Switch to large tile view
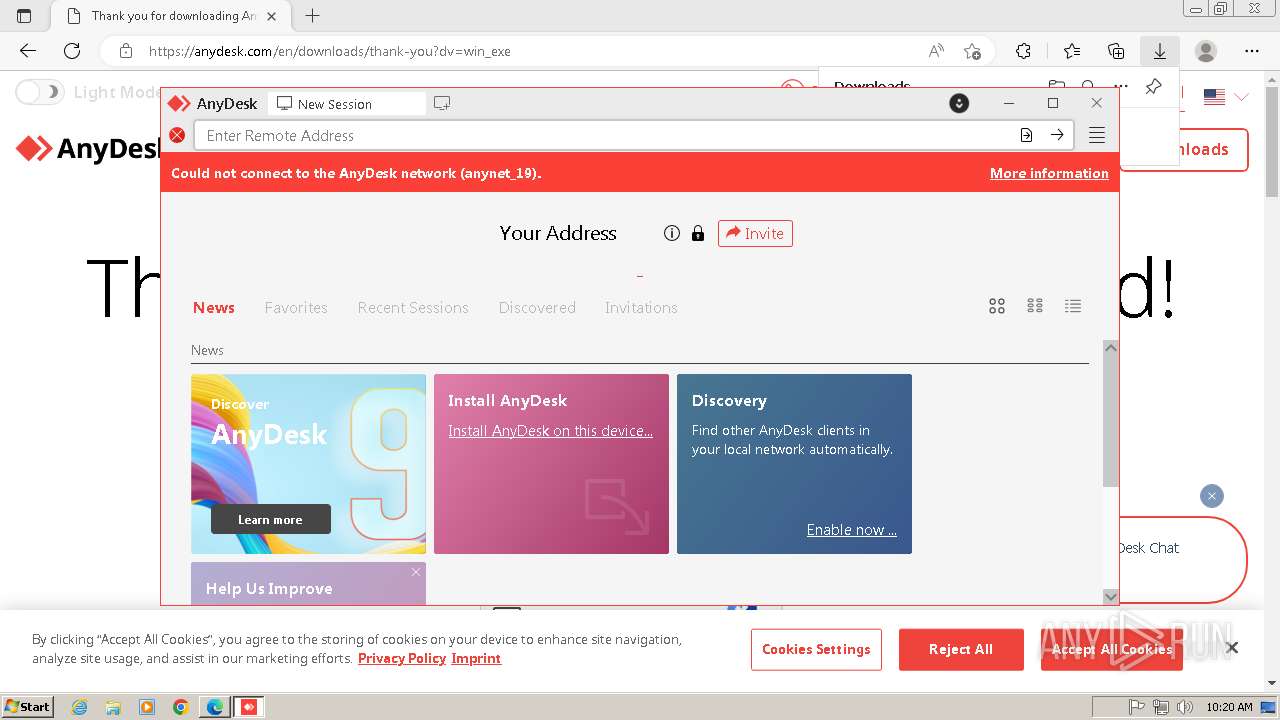 997,306
